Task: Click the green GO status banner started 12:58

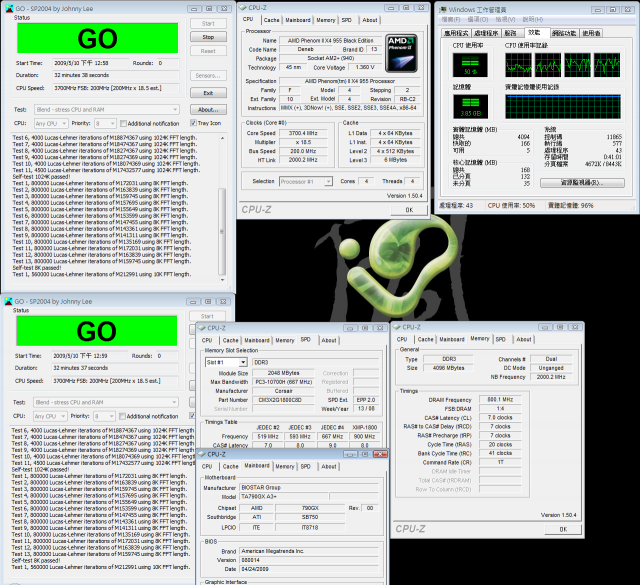Action: click(98, 38)
